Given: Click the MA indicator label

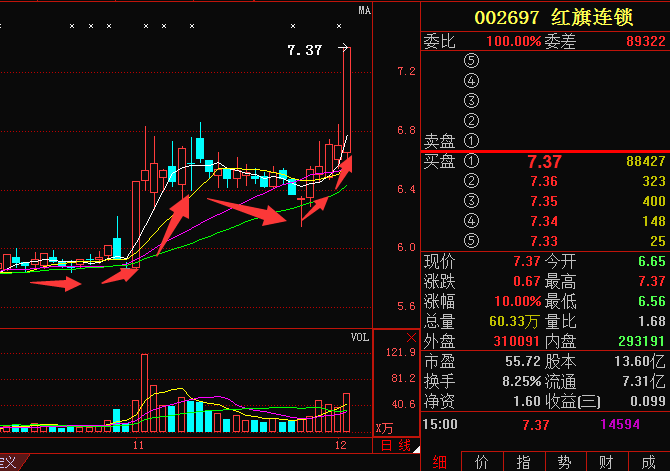Looking at the screenshot, I should coord(365,11).
